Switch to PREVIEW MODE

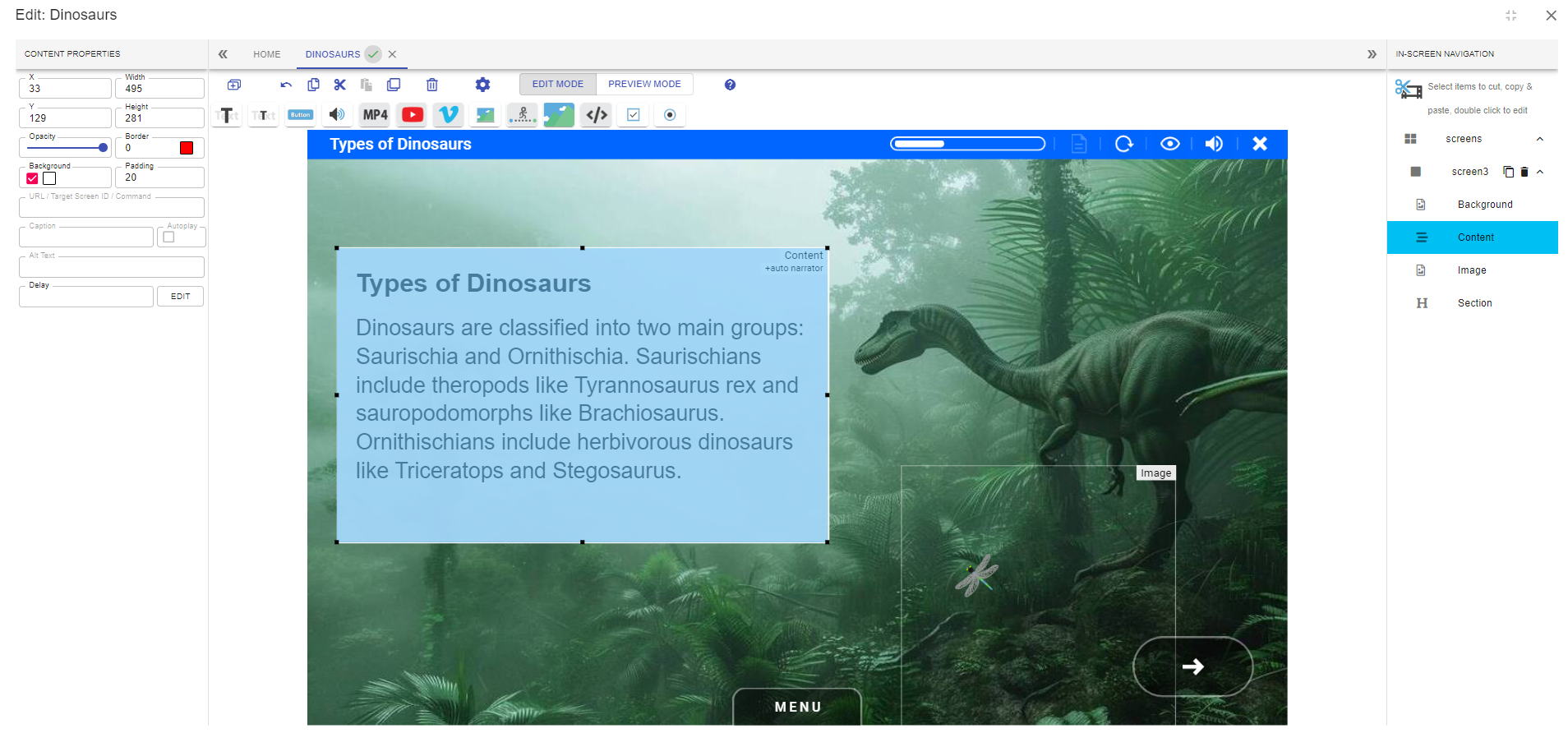pyautogui.click(x=644, y=84)
